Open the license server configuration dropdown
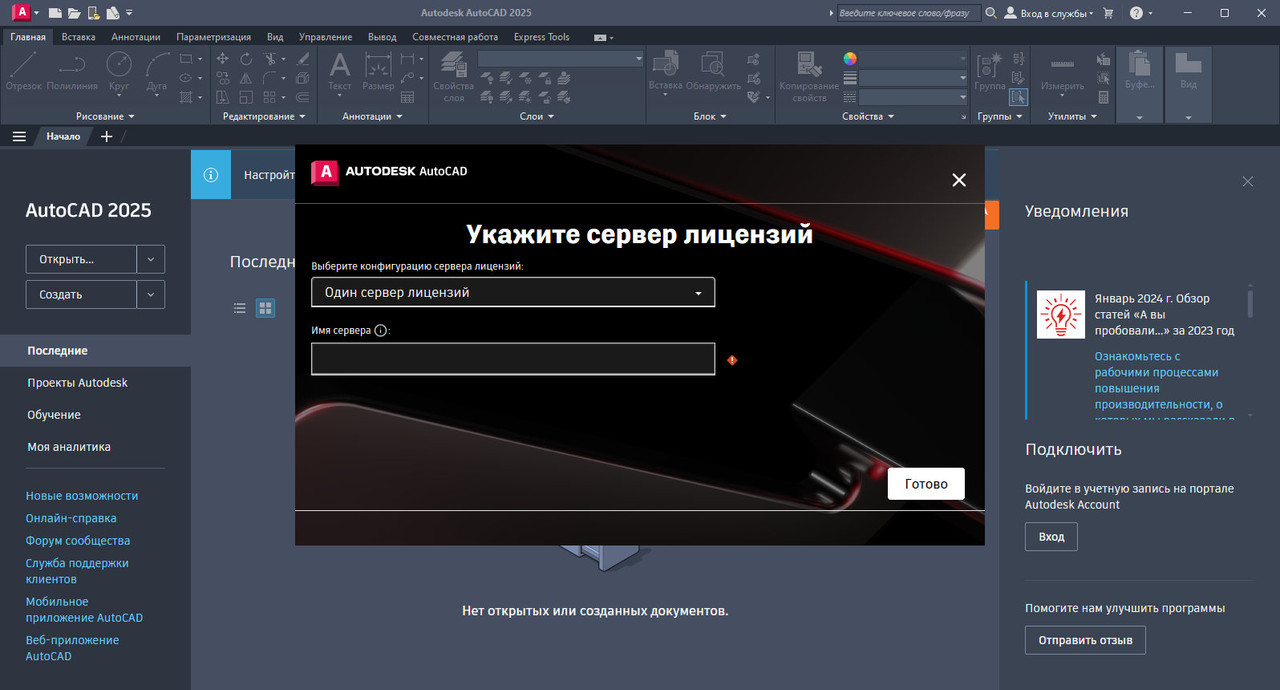Viewport: 1280px width, 690px height. tap(513, 292)
